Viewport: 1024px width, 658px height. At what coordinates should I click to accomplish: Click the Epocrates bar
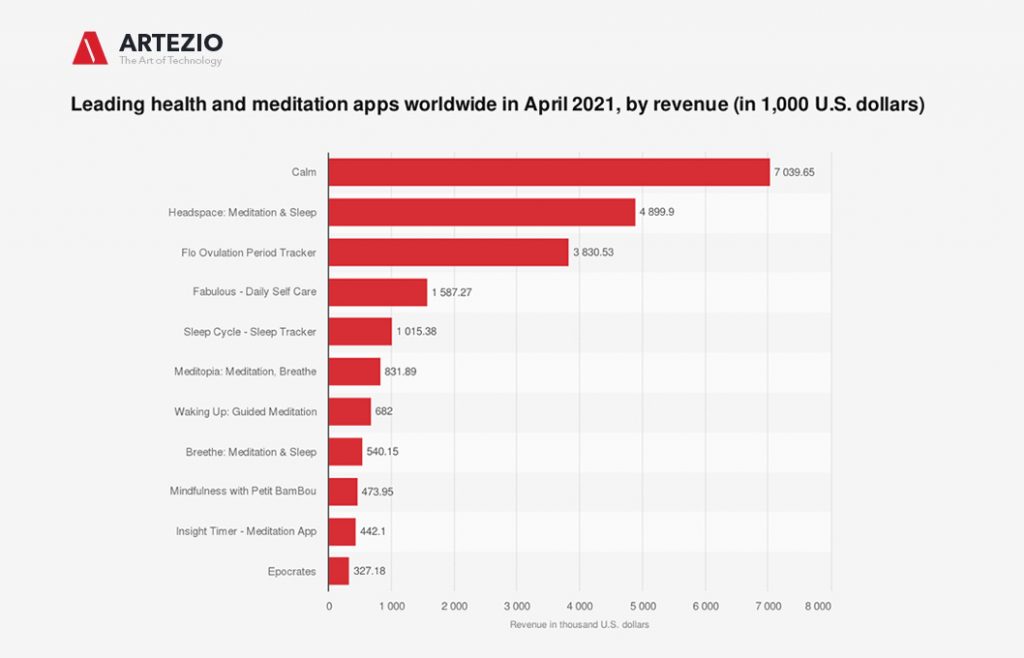pos(339,571)
